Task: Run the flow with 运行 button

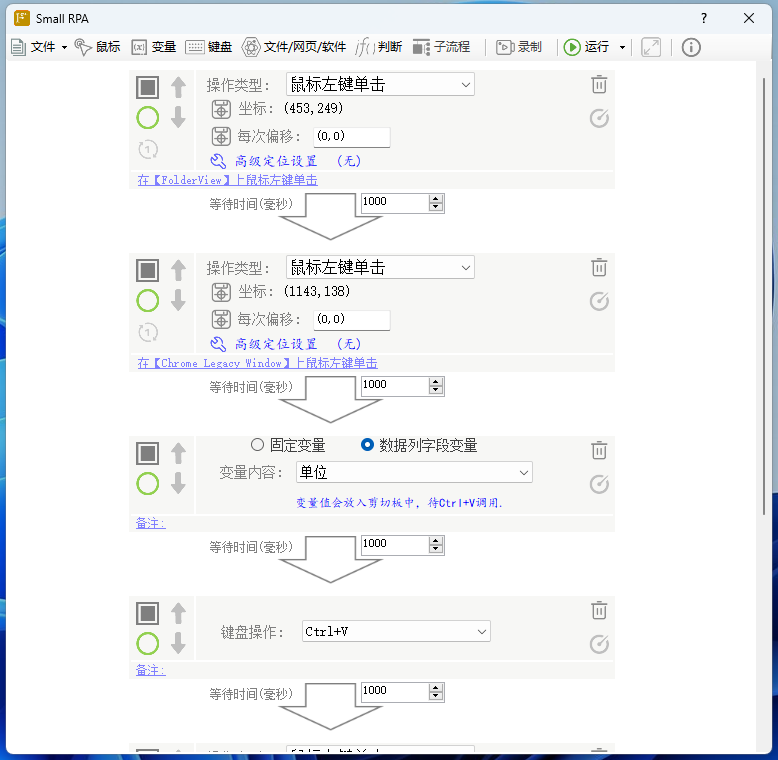Action: pyautogui.click(x=587, y=47)
